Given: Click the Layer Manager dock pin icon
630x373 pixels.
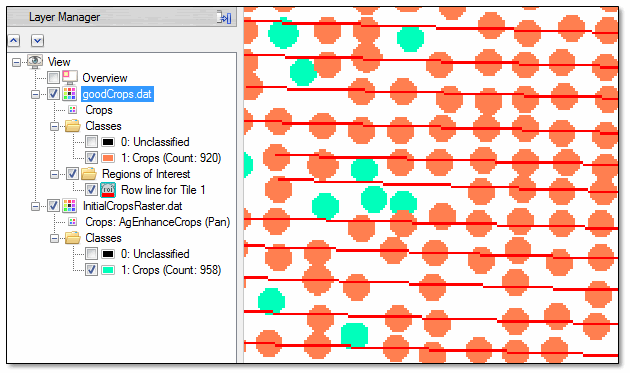Looking at the screenshot, I should 224,17.
